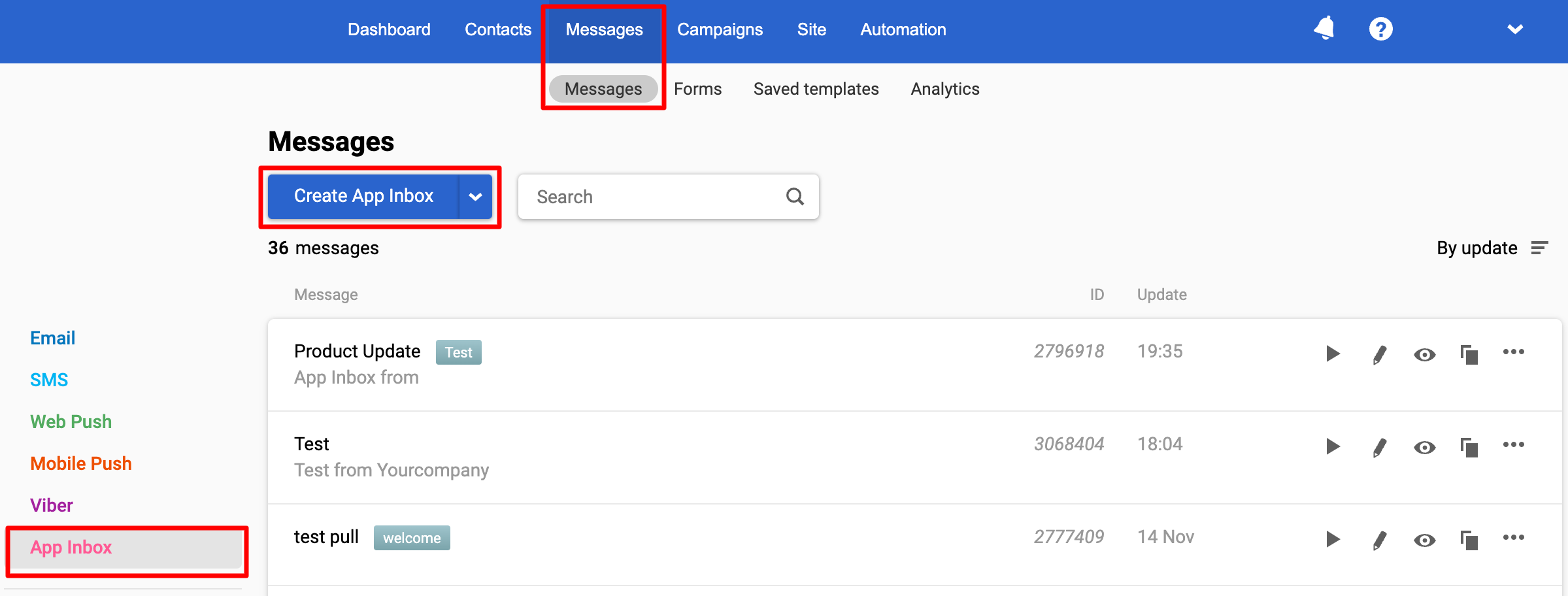Preview Test message with eye icon
The image size is (1568, 596).
tap(1424, 448)
